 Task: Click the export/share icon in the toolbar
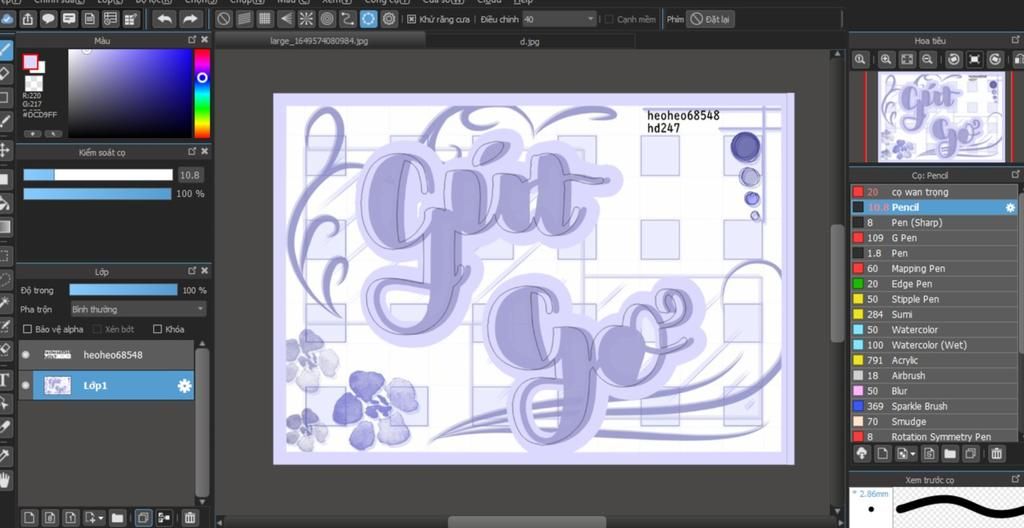[x=27, y=19]
